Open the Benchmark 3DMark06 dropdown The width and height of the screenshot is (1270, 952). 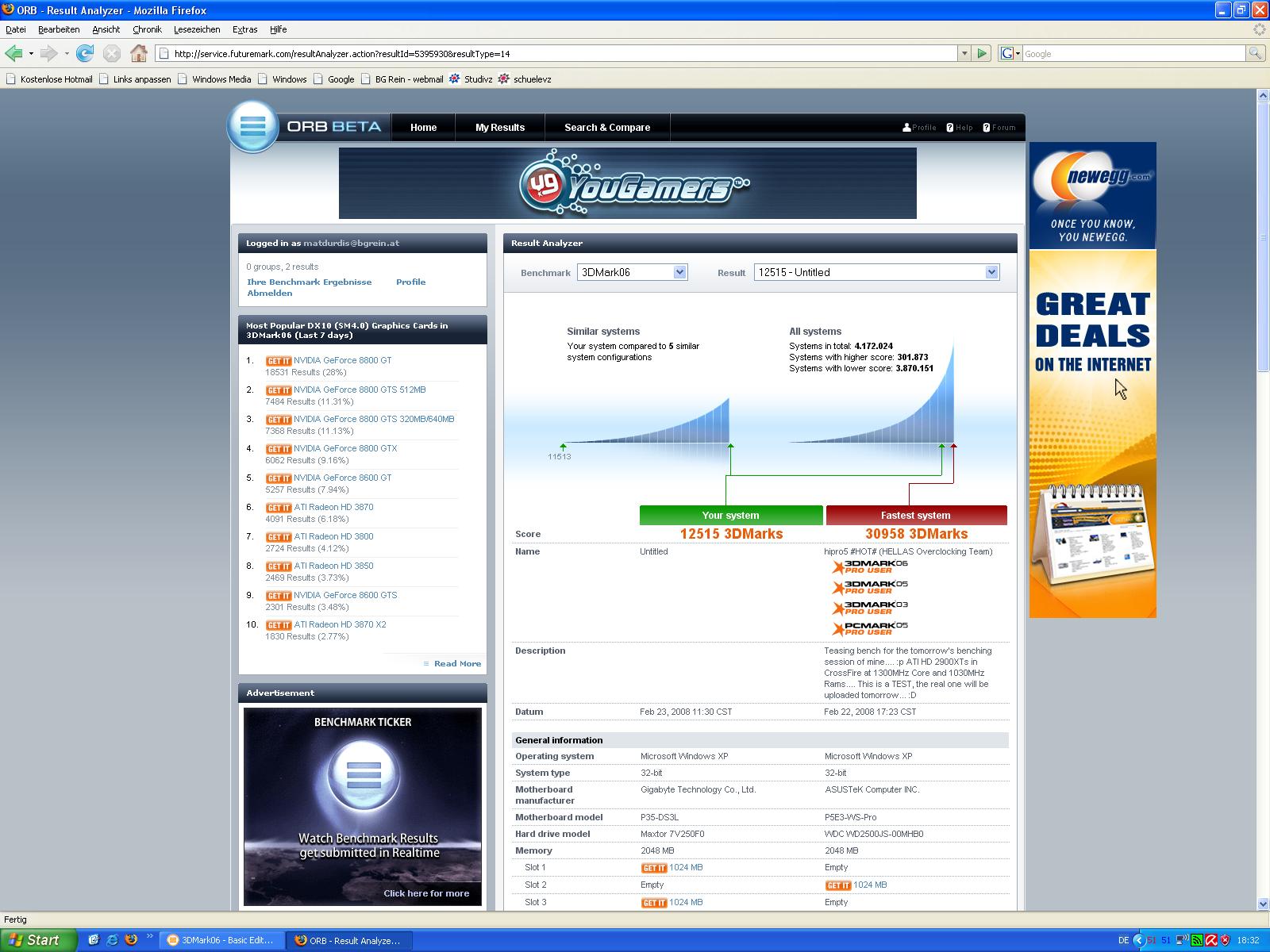(x=632, y=272)
